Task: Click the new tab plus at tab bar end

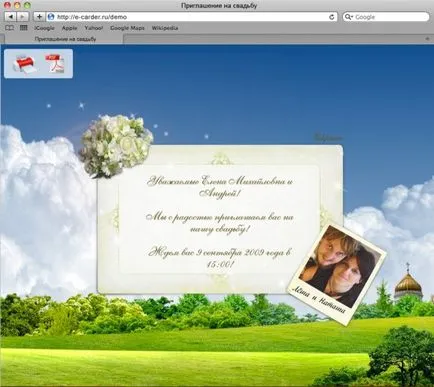Action: [x=427, y=39]
